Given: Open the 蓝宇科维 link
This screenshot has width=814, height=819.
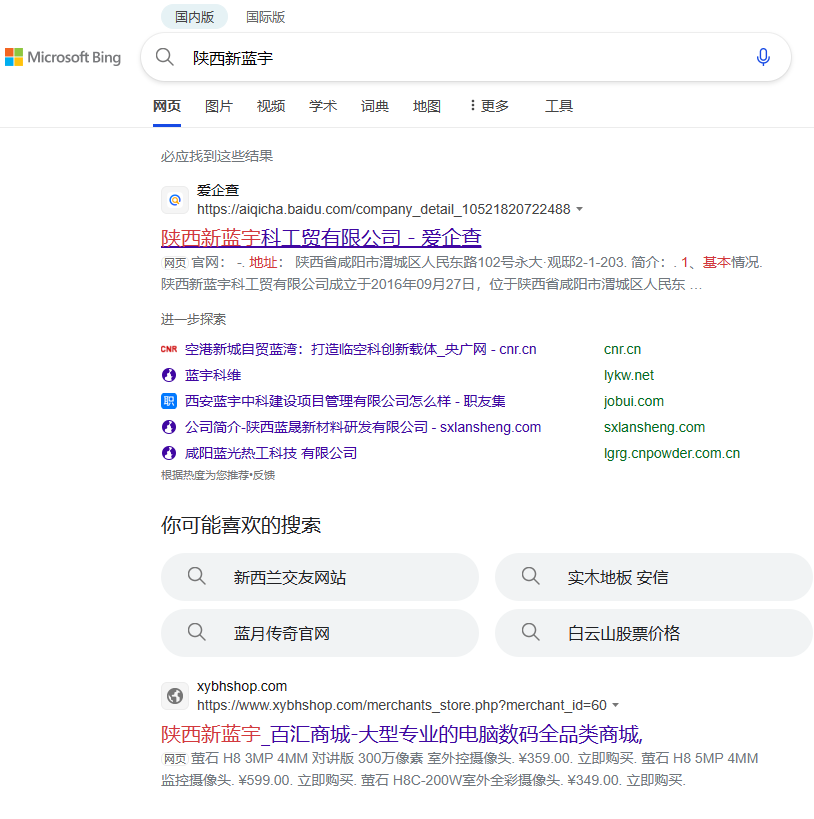Looking at the screenshot, I should [x=213, y=375].
